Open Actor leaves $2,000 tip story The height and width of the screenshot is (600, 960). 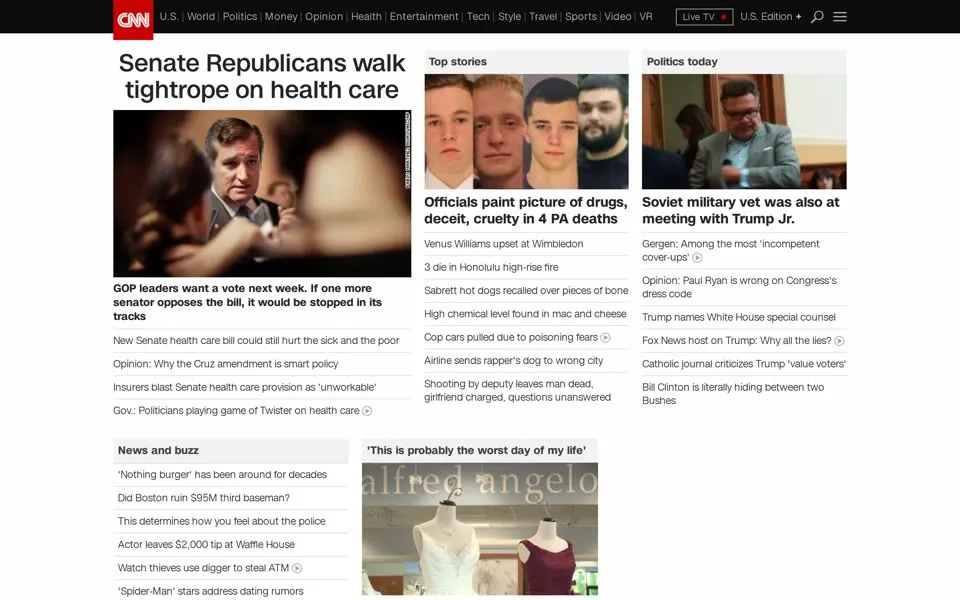[x=206, y=544]
